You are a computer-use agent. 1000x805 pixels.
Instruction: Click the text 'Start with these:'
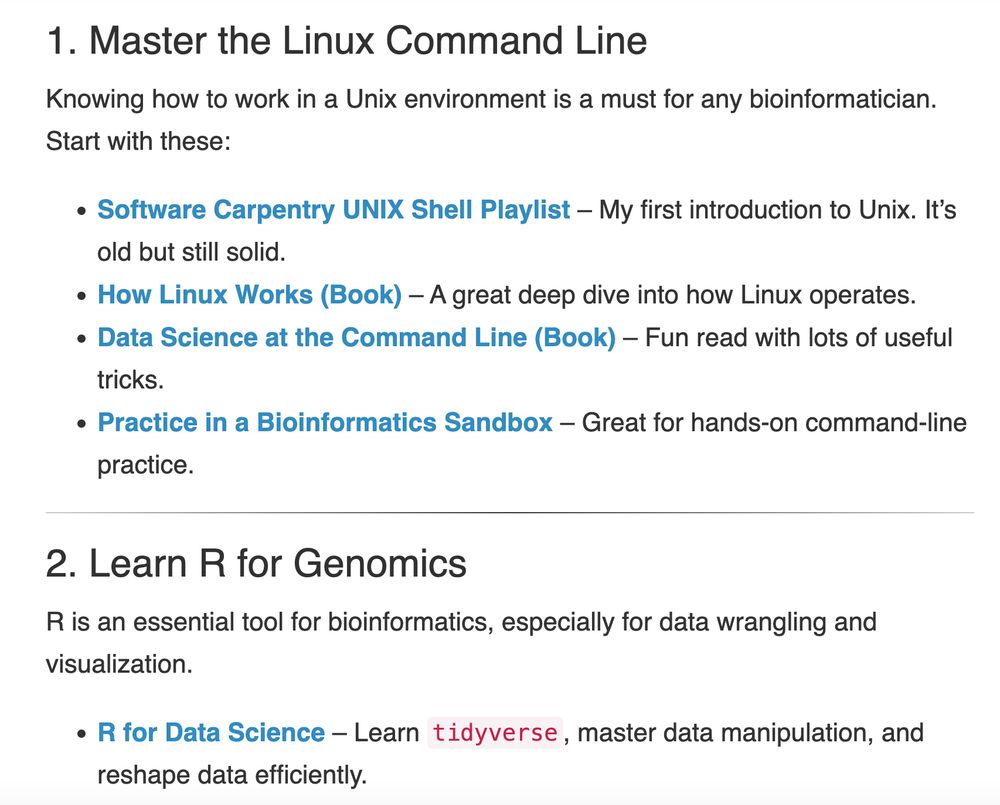tap(138, 141)
